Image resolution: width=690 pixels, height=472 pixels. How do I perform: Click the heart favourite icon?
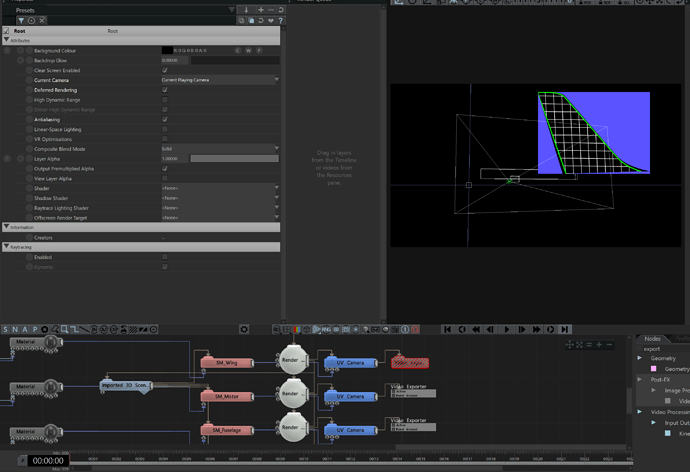[271, 21]
